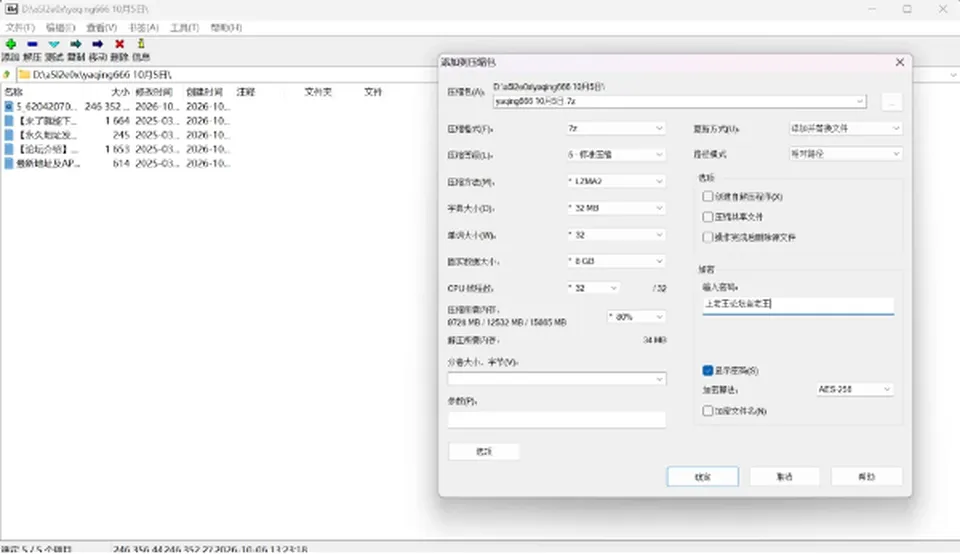Open encryption method dropdown showing AES-256

point(855,389)
